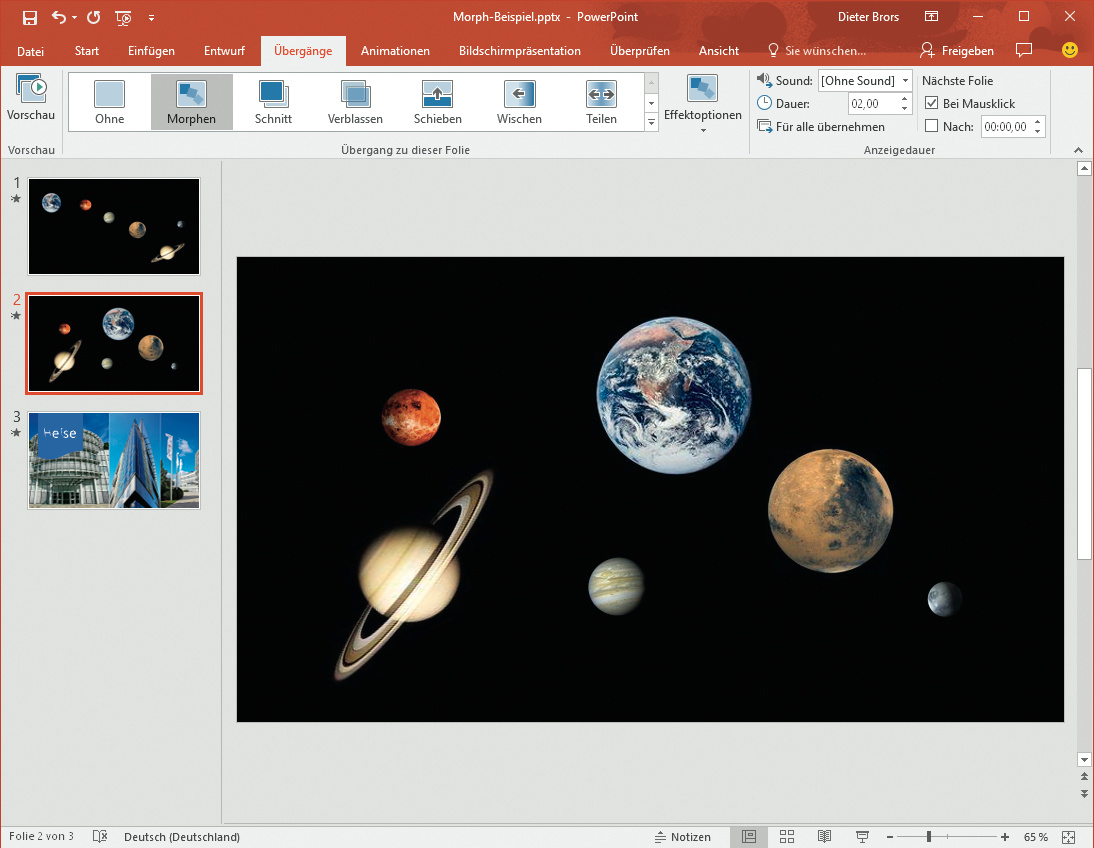Switch to the Einfügen tab
Image resolution: width=1094 pixels, height=848 pixels.
pyautogui.click(x=151, y=51)
